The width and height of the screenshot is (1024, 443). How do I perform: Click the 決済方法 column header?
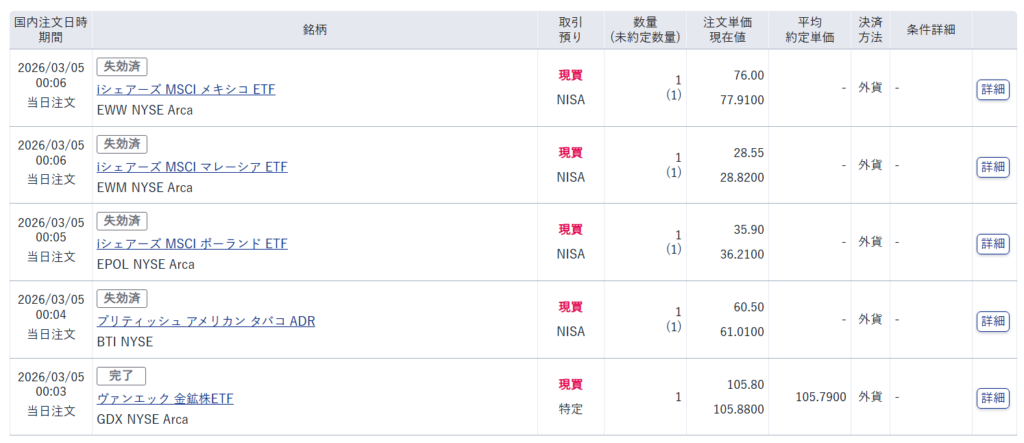pos(870,30)
